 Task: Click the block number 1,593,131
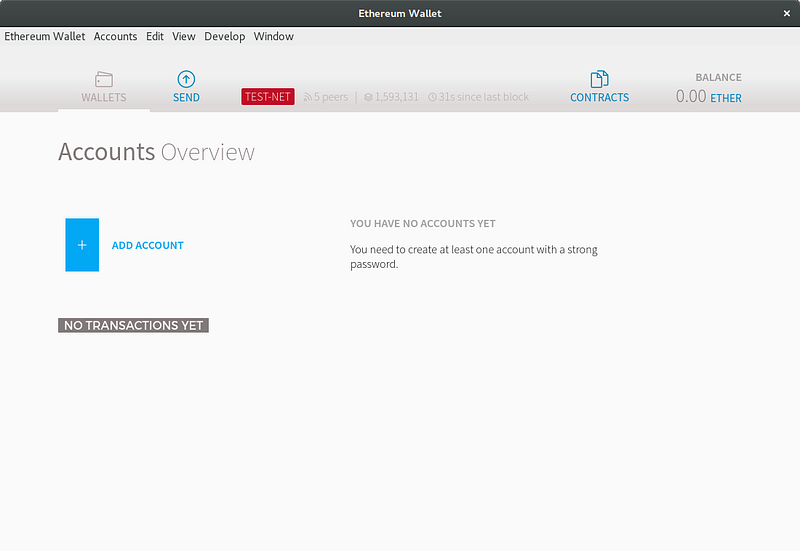click(396, 97)
